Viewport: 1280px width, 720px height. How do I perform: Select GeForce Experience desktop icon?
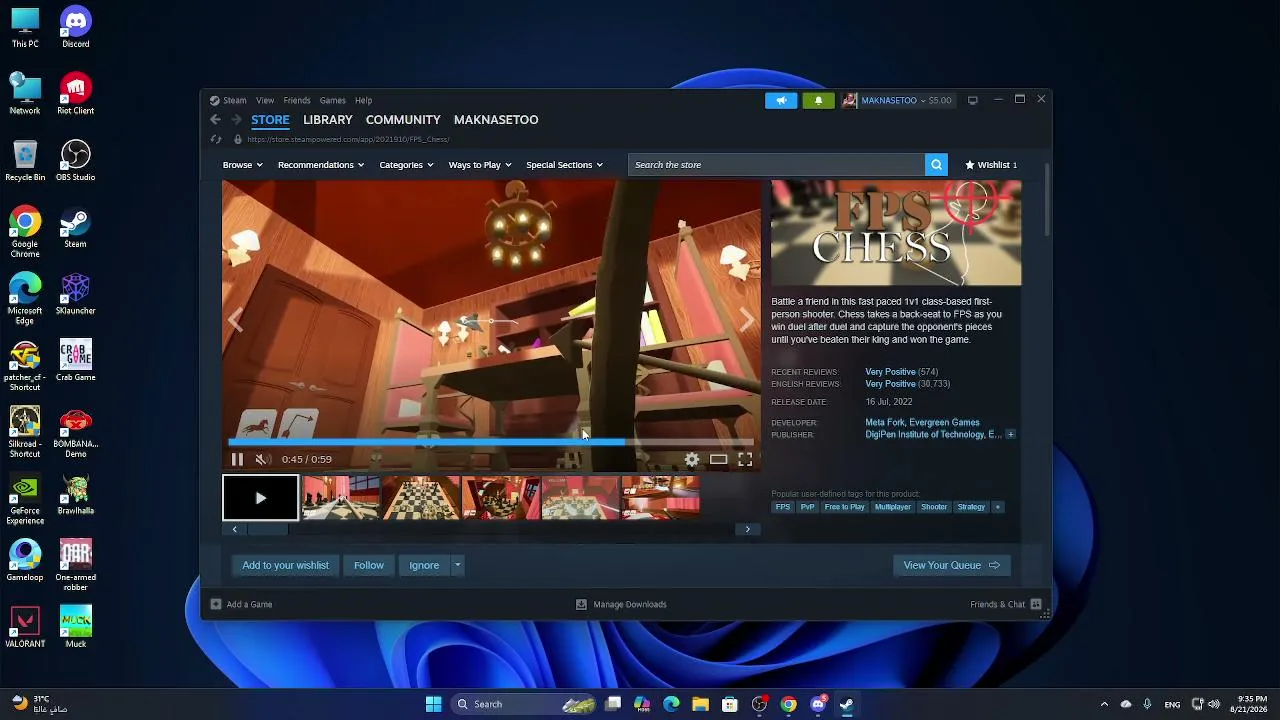tap(25, 499)
